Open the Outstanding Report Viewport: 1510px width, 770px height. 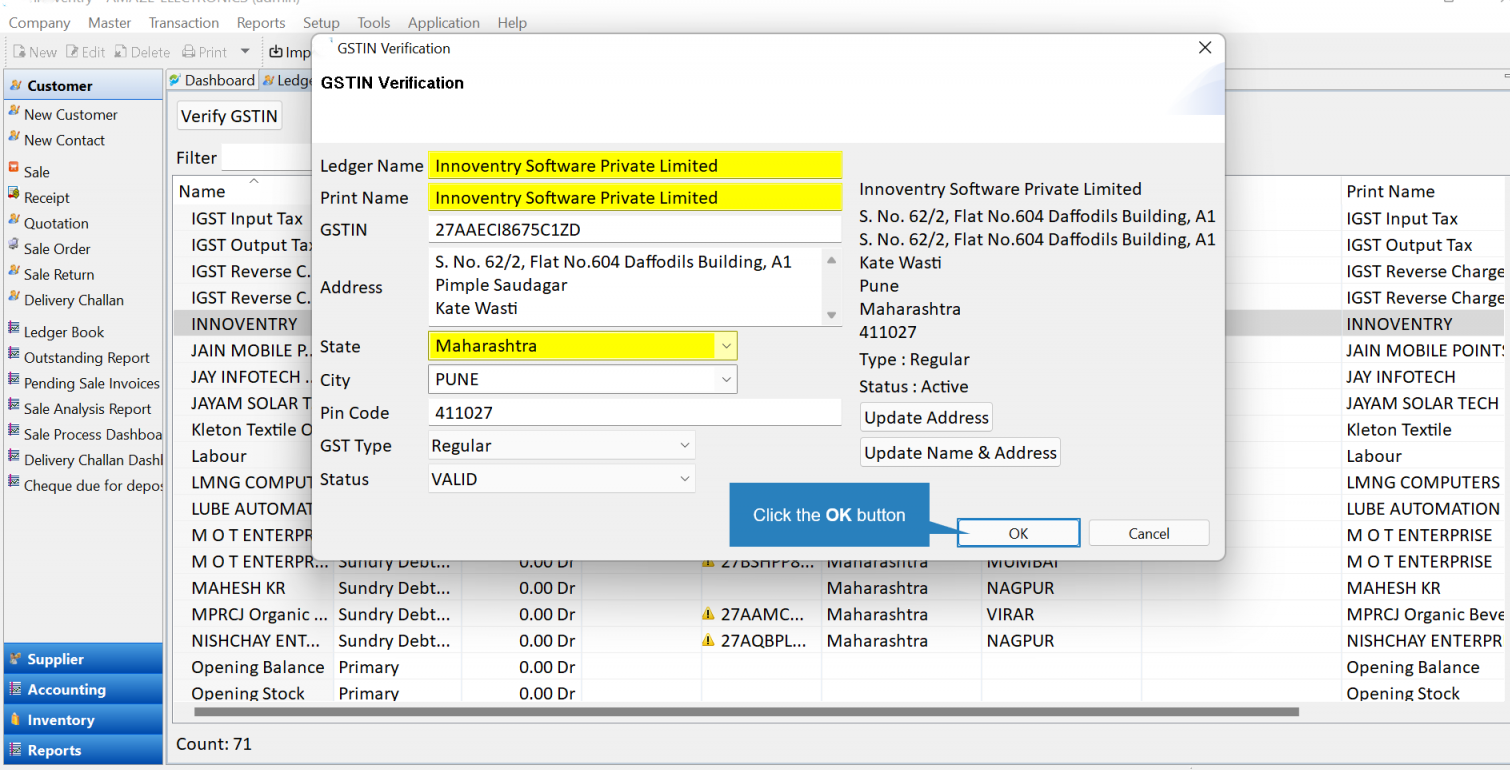click(86, 357)
